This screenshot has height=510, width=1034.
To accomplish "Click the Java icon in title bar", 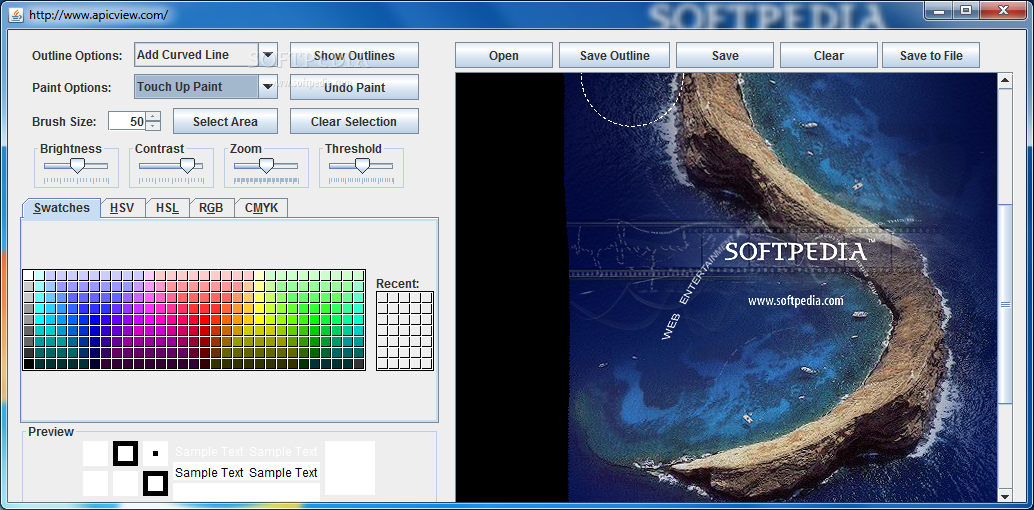I will 16,14.
